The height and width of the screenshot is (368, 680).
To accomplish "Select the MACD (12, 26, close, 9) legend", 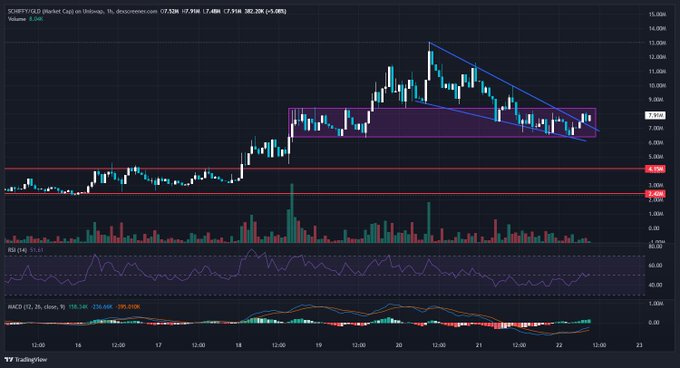I will point(36,307).
